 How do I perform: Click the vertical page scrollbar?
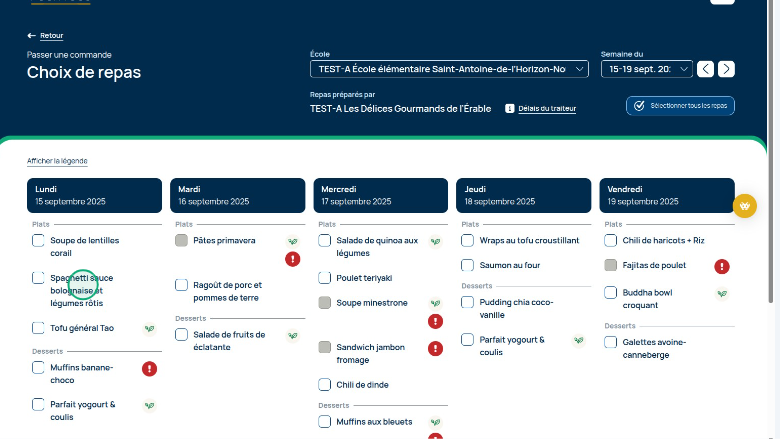pyautogui.click(x=774, y=150)
